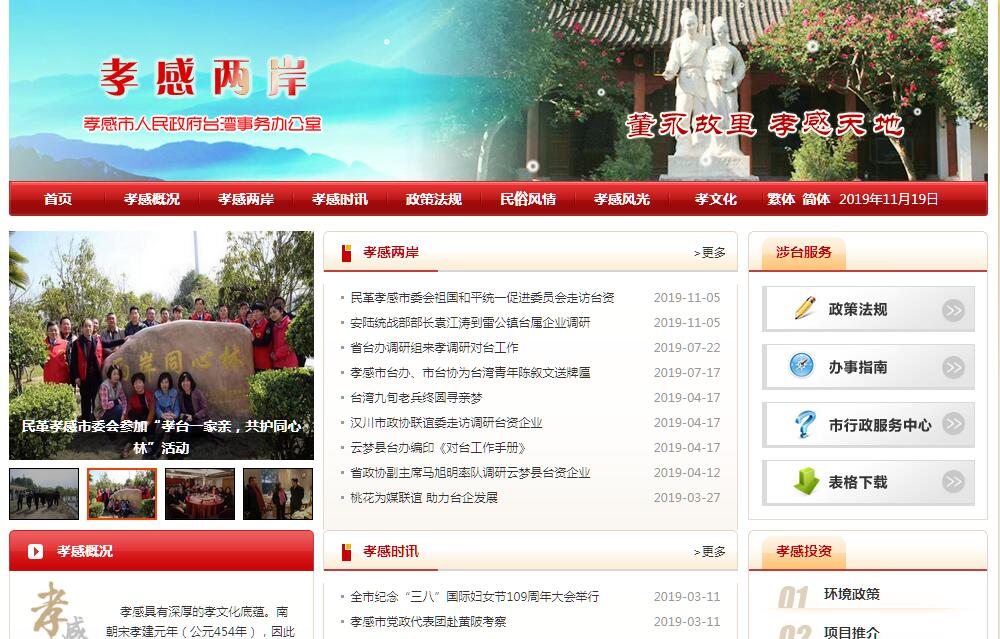Image resolution: width=1000 pixels, height=639 pixels.
Task: Open 环境政策 item numbered 01
Action: pos(851,594)
